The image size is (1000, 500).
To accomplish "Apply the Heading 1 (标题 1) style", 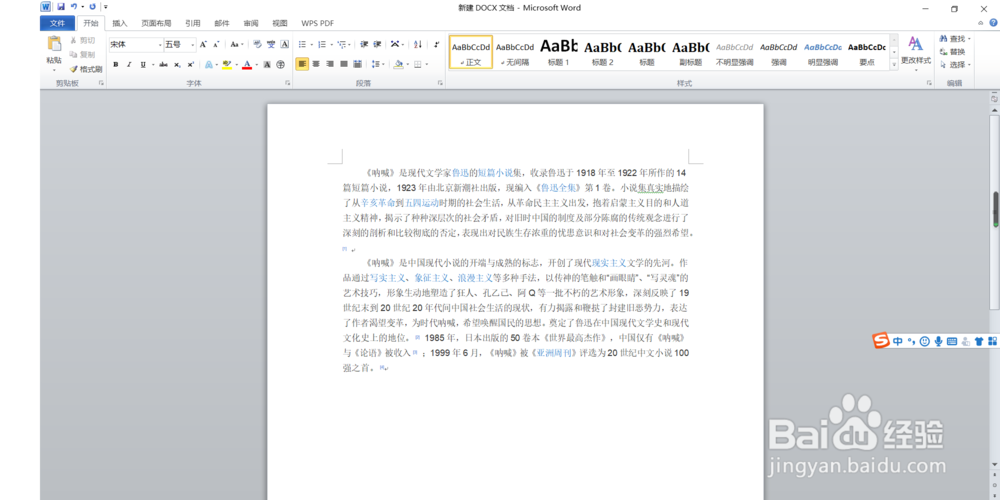I will [x=559, y=52].
